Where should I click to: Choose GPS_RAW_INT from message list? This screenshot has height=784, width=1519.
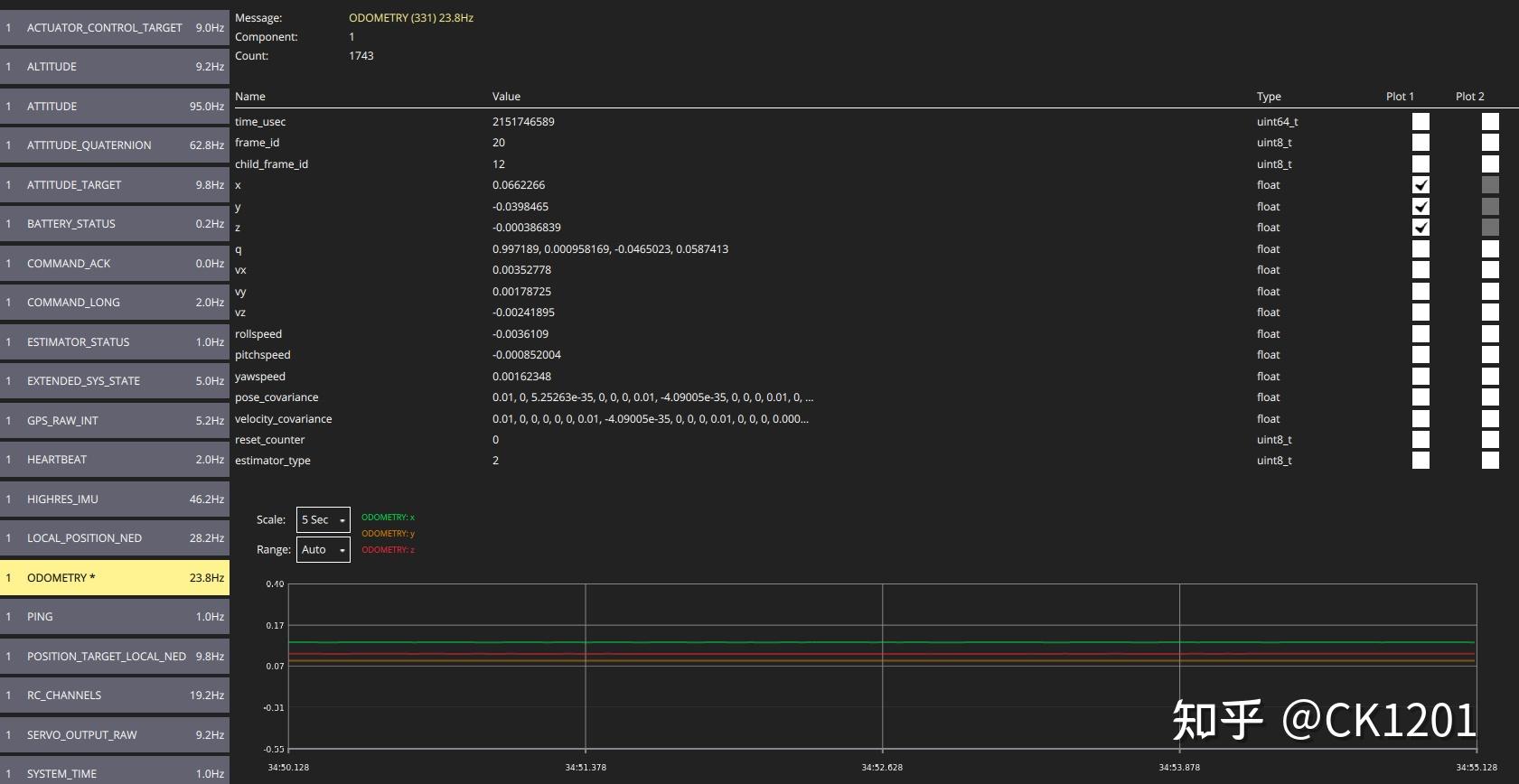[115, 421]
